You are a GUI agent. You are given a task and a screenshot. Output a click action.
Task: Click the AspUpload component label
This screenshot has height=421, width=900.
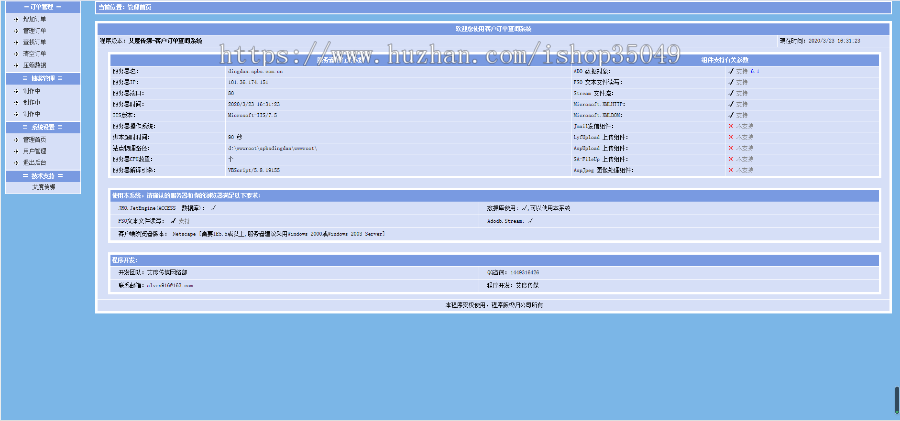click(x=600, y=148)
